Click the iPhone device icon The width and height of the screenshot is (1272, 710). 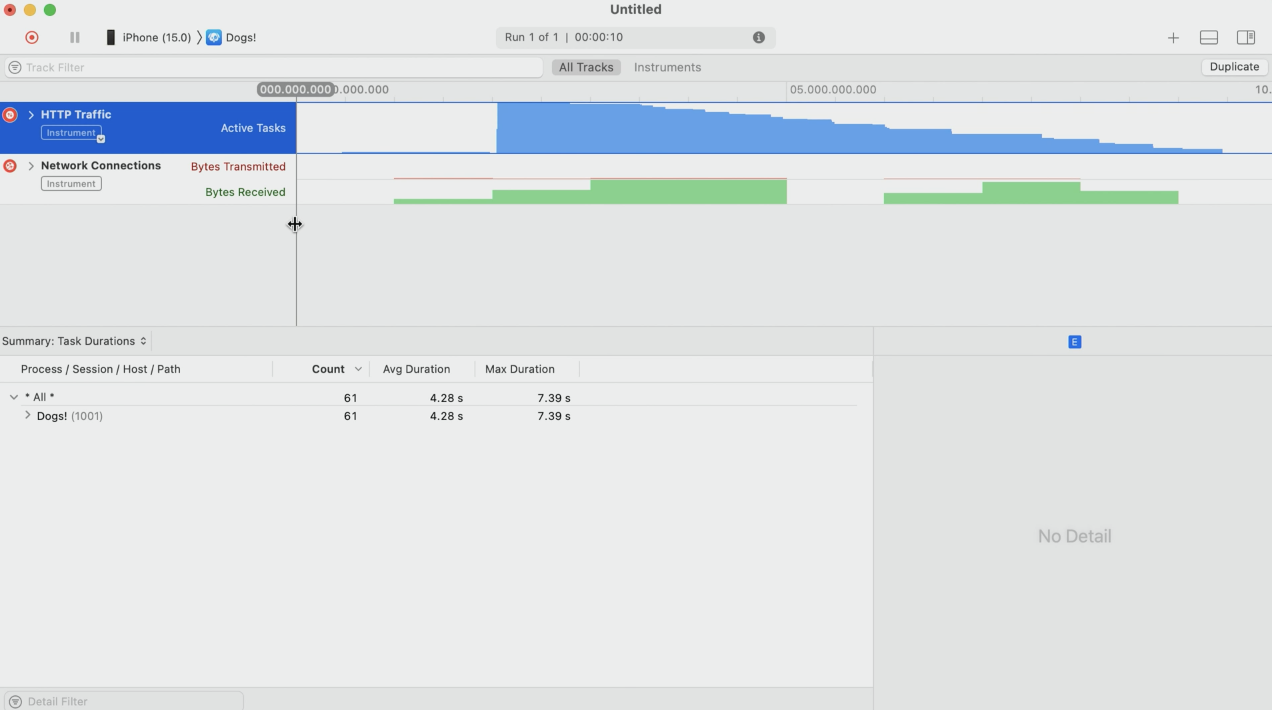[x=111, y=37]
